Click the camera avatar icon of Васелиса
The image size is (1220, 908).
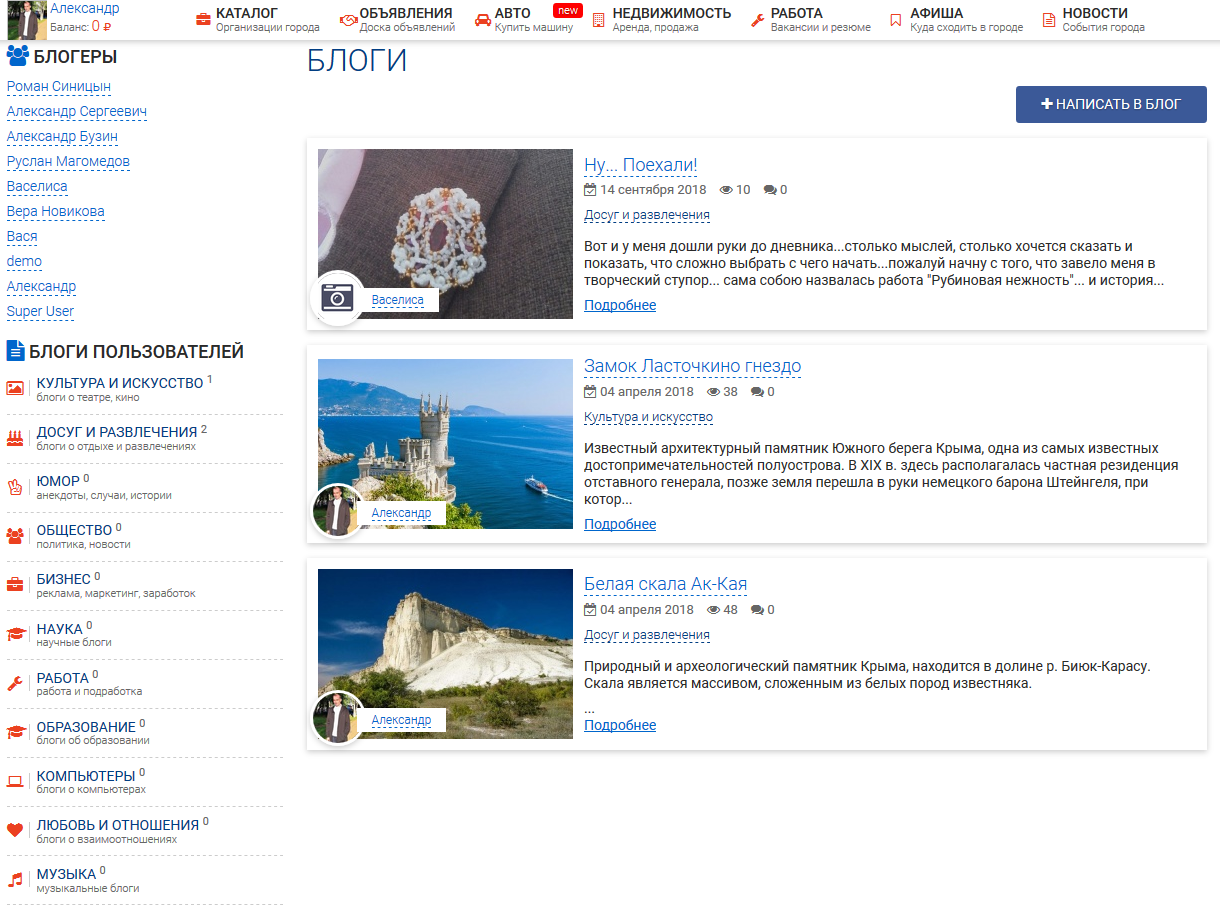(x=338, y=298)
